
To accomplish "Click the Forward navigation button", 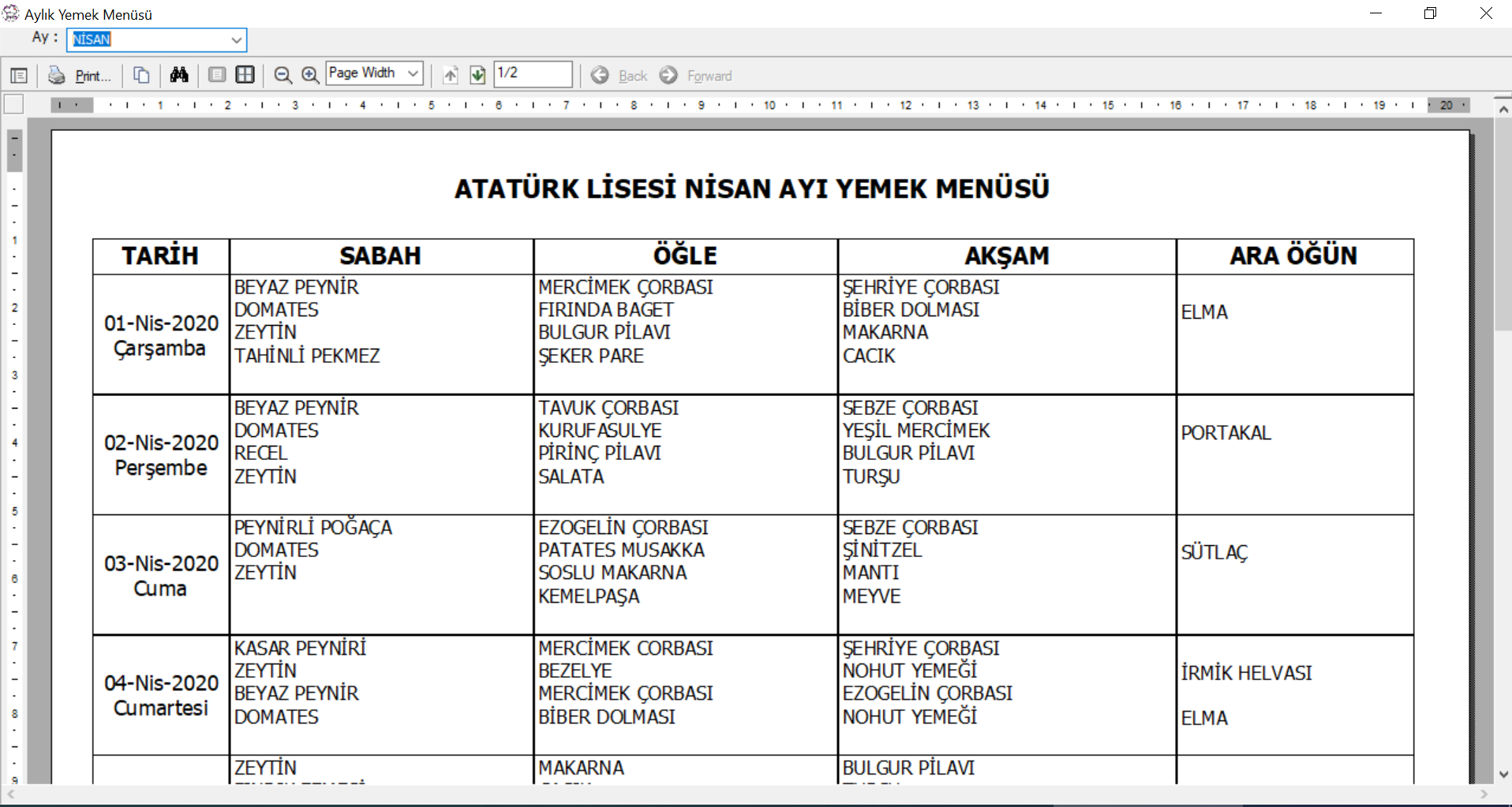I will pyautogui.click(x=696, y=75).
